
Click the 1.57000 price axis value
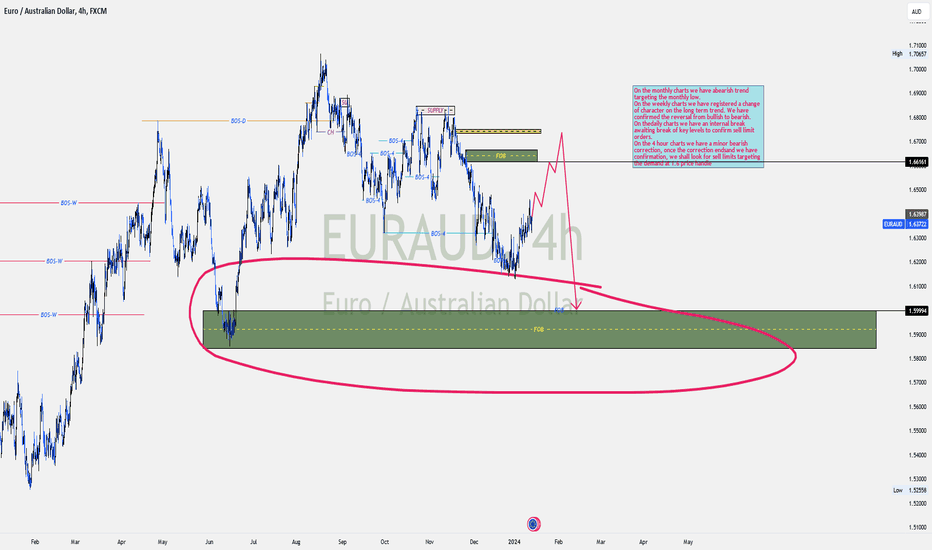coord(917,382)
